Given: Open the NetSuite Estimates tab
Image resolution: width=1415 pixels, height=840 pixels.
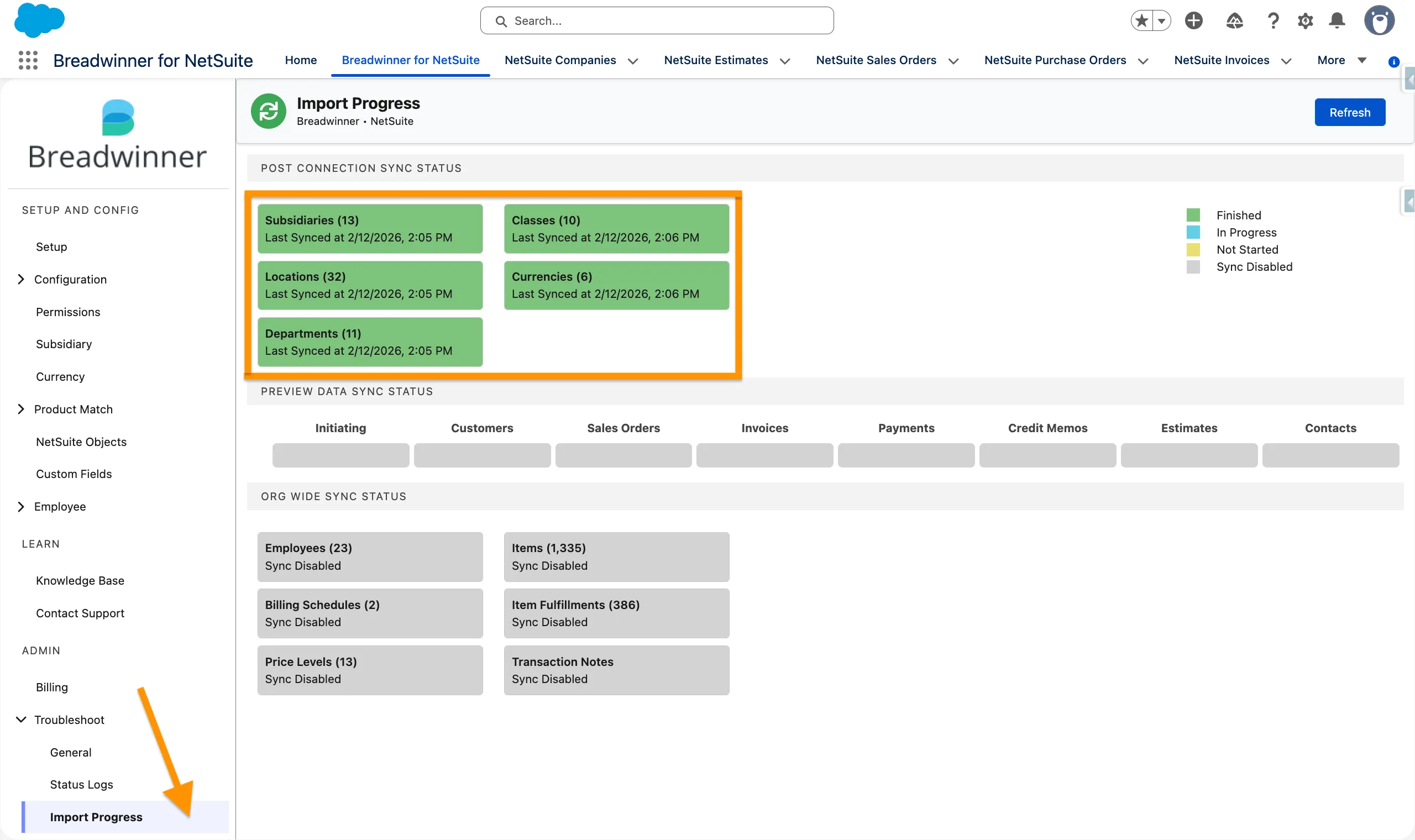Looking at the screenshot, I should coord(715,60).
